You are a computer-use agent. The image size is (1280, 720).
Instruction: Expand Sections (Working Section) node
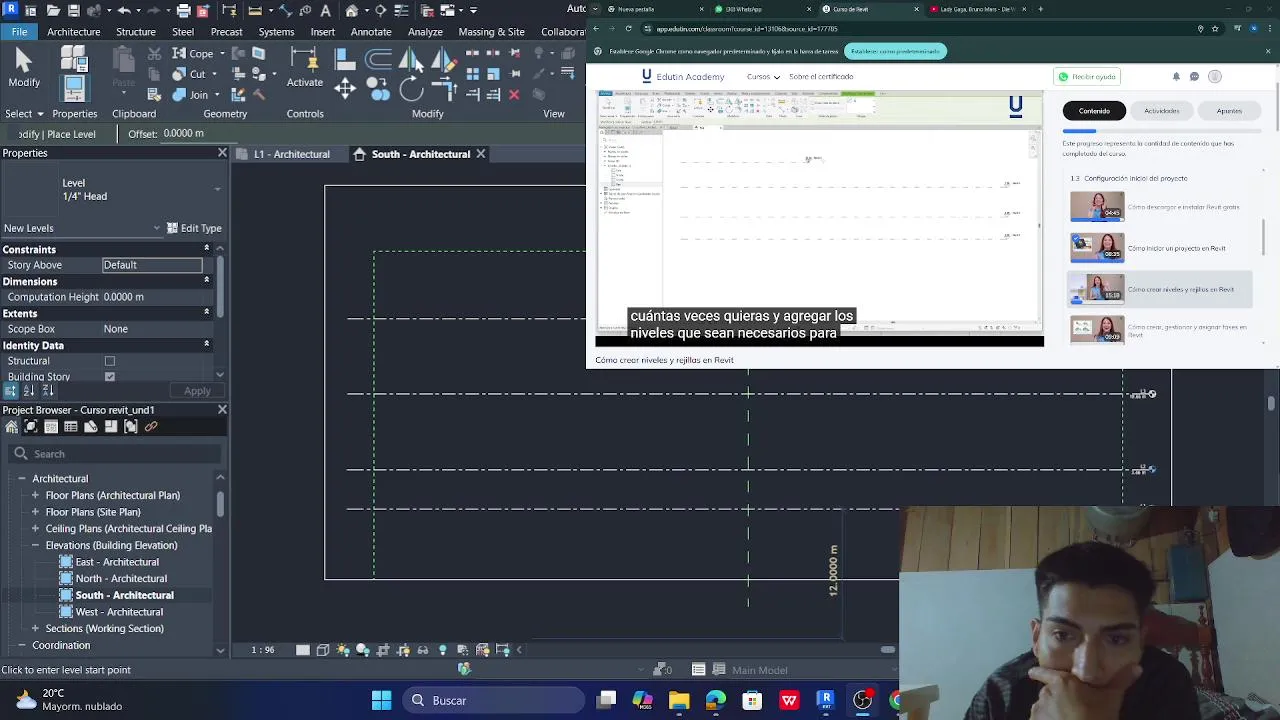[35, 628]
